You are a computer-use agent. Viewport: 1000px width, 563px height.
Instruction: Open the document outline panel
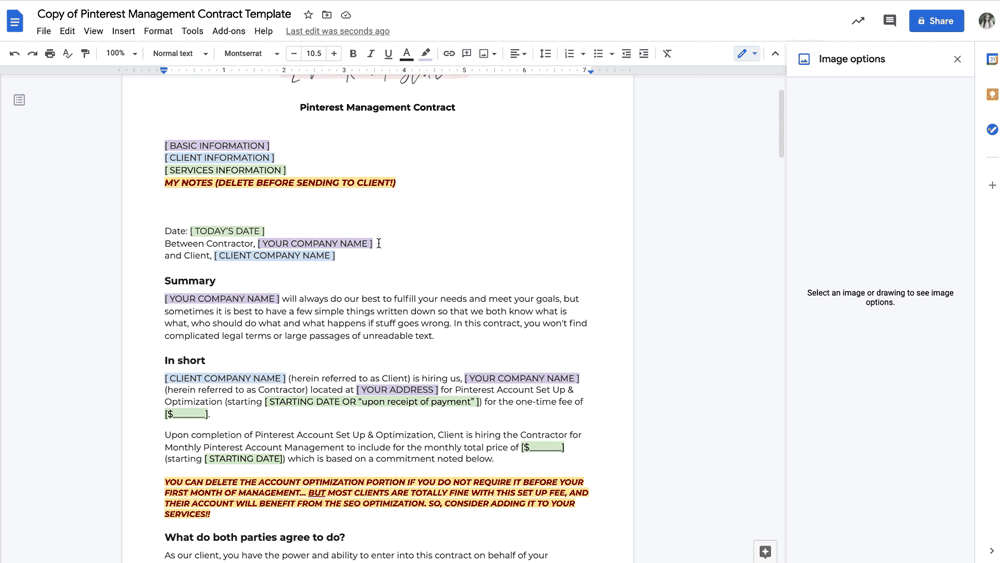click(19, 100)
